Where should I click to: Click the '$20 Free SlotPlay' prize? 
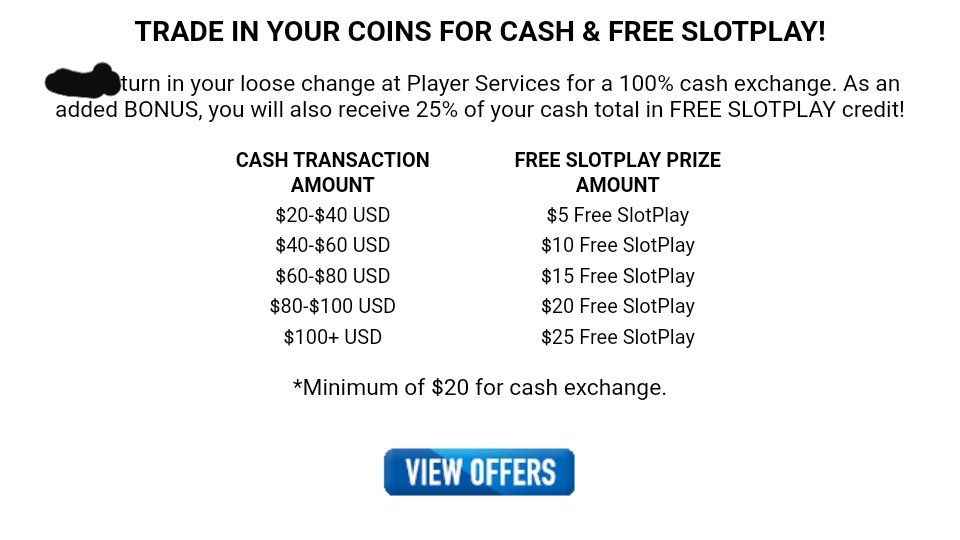pos(617,306)
